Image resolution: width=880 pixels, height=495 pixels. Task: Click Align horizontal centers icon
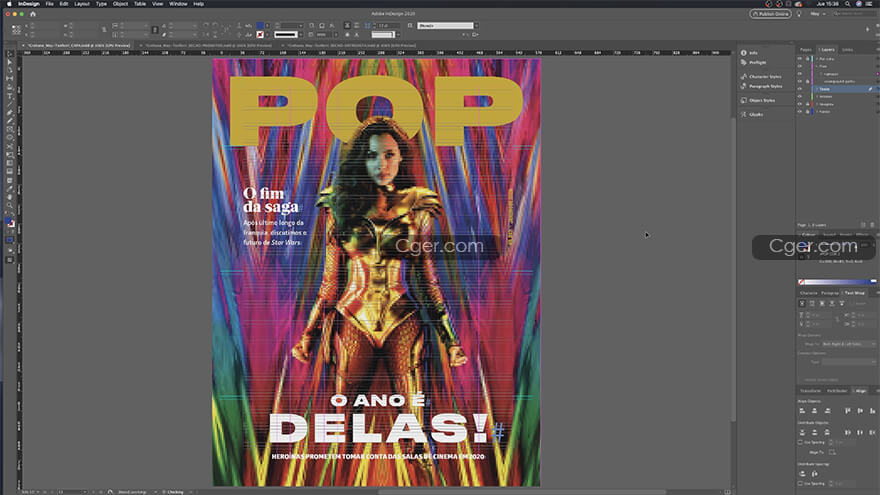point(814,411)
